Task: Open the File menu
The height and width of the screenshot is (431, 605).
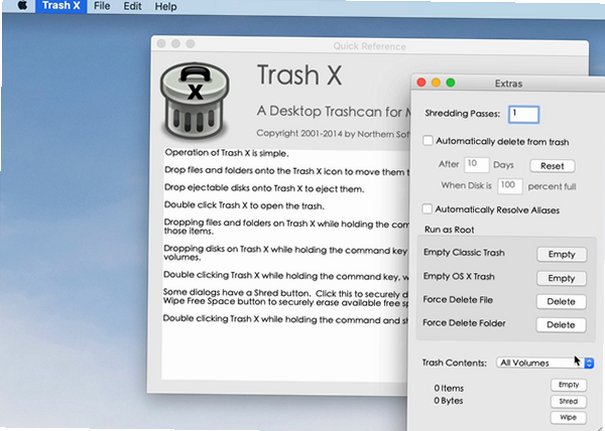Action: 102,6
